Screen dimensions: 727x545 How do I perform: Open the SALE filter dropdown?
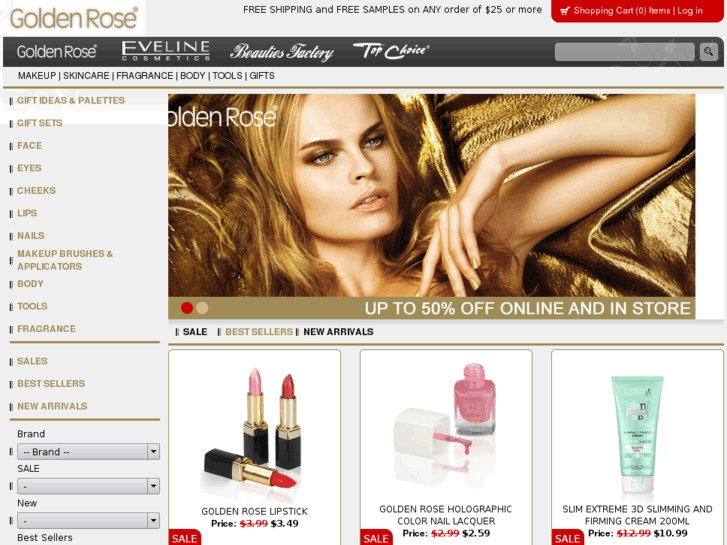click(89, 486)
